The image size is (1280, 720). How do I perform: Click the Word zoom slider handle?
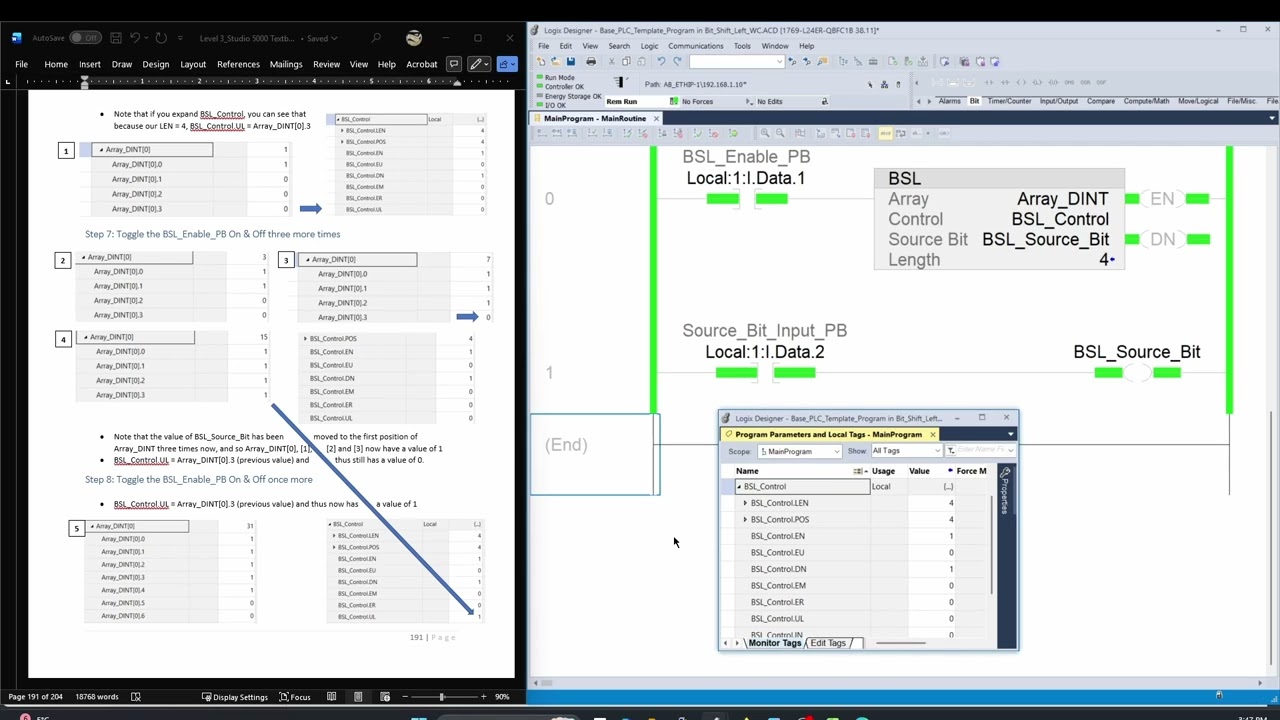pos(441,697)
